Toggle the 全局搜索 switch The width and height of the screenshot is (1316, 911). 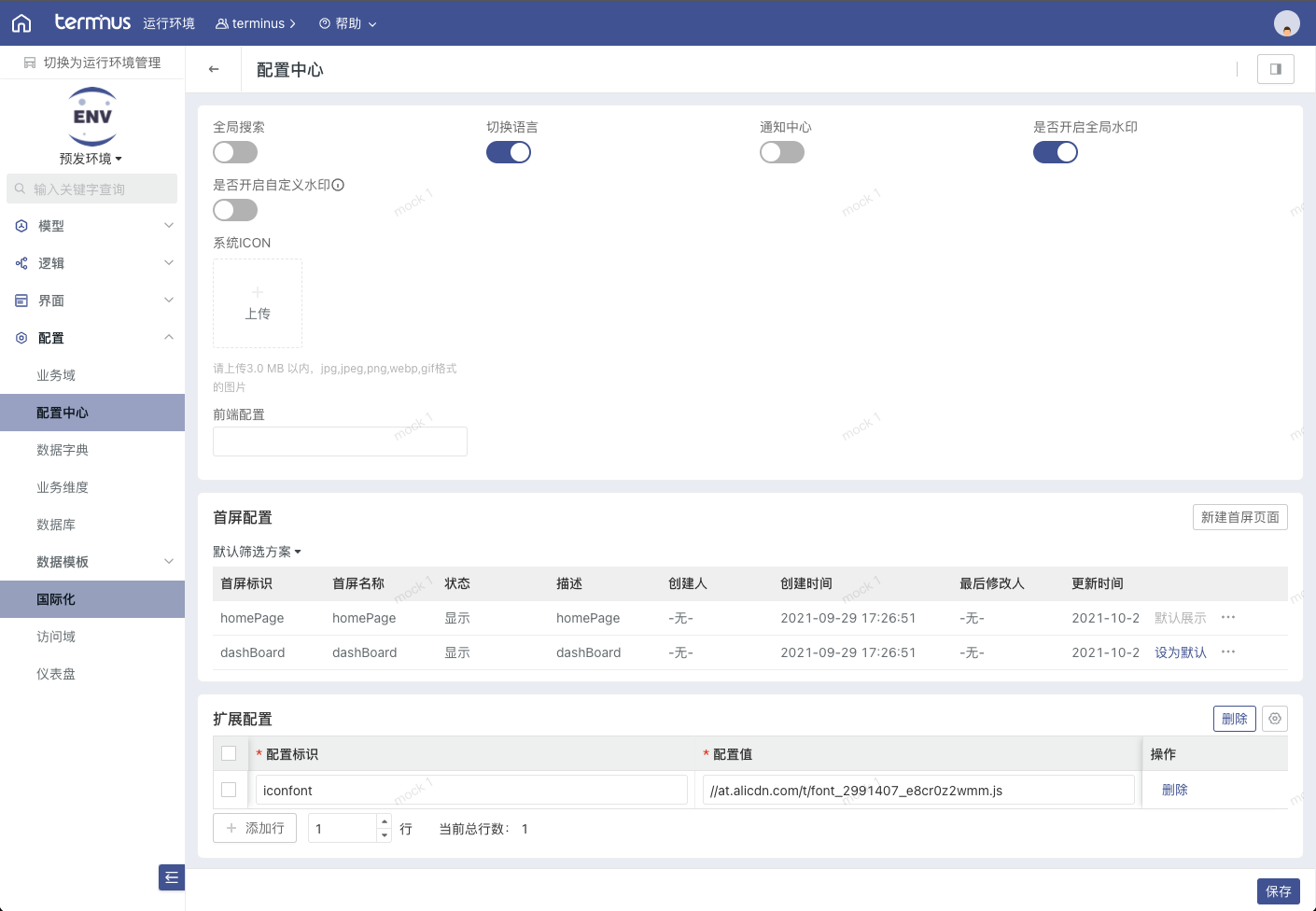235,152
